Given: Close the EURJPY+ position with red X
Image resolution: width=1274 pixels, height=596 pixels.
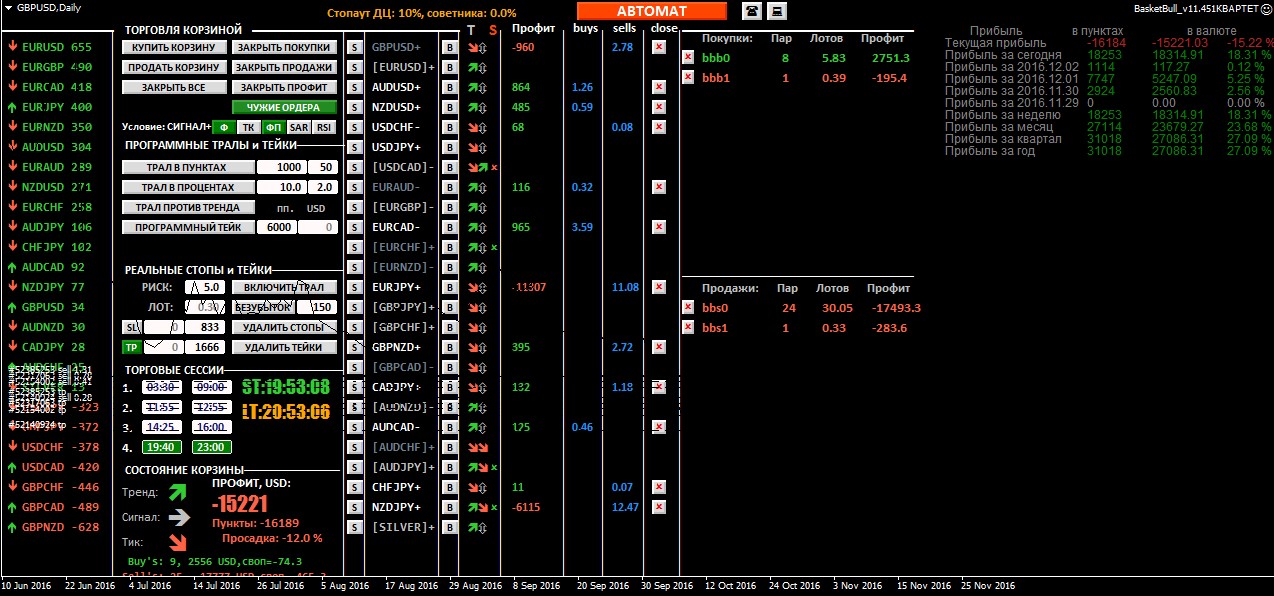Looking at the screenshot, I should tap(658, 287).
